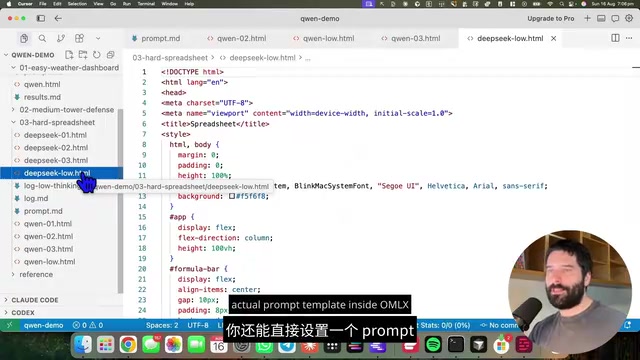
Task: Open Launchpad from the Dock
Action: (x=105, y=345)
